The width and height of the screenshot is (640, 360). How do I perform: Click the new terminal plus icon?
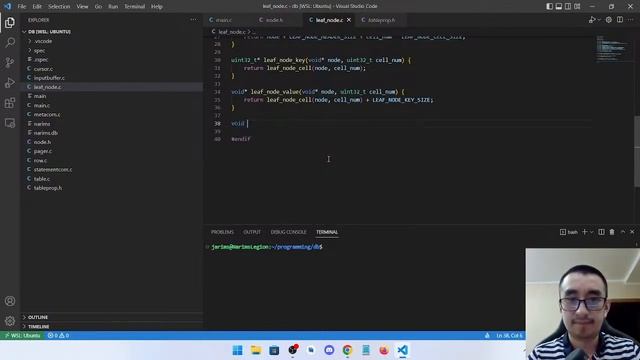(x=584, y=232)
